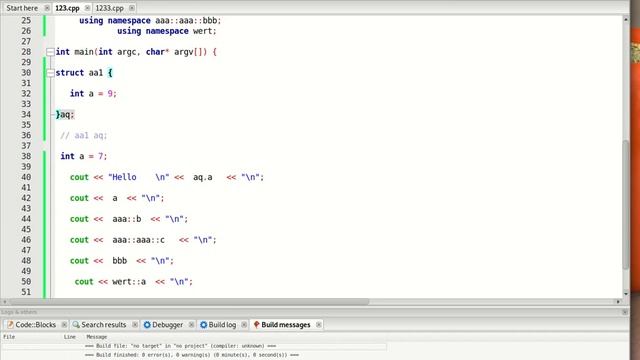
Task: Click the Build log gear icon
Action: (203, 324)
